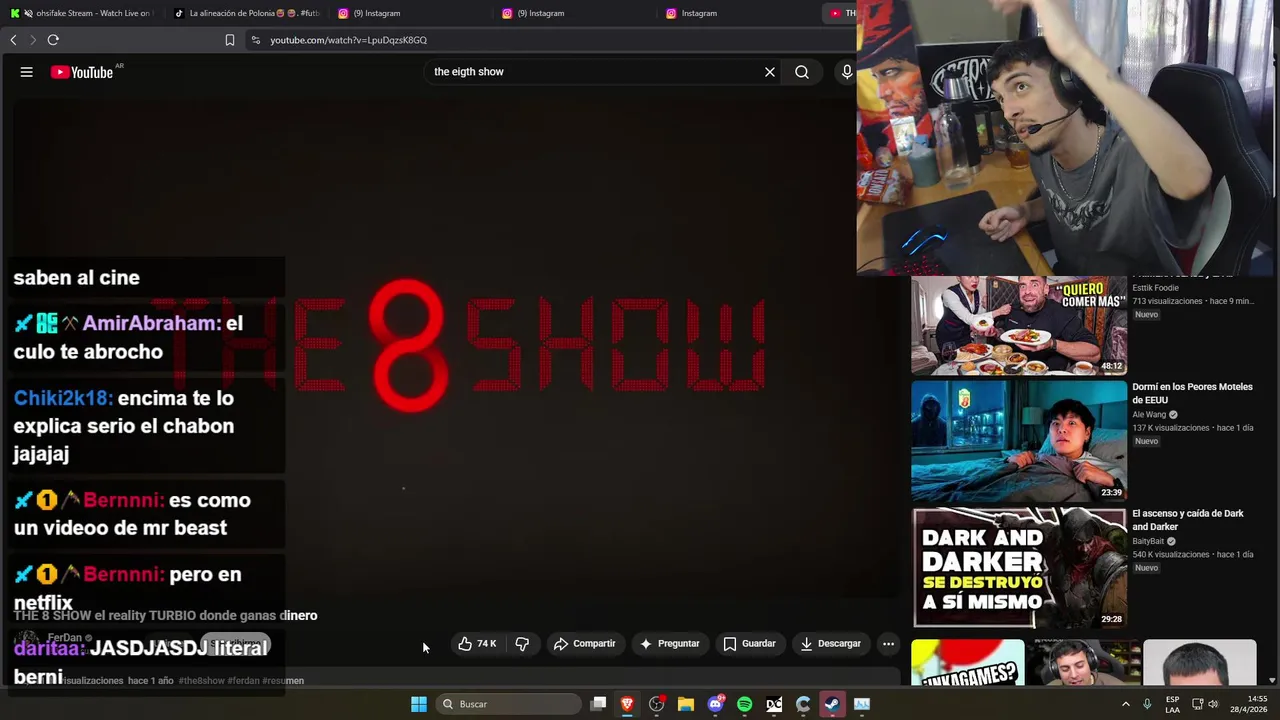Share the video via Compartir

click(585, 644)
